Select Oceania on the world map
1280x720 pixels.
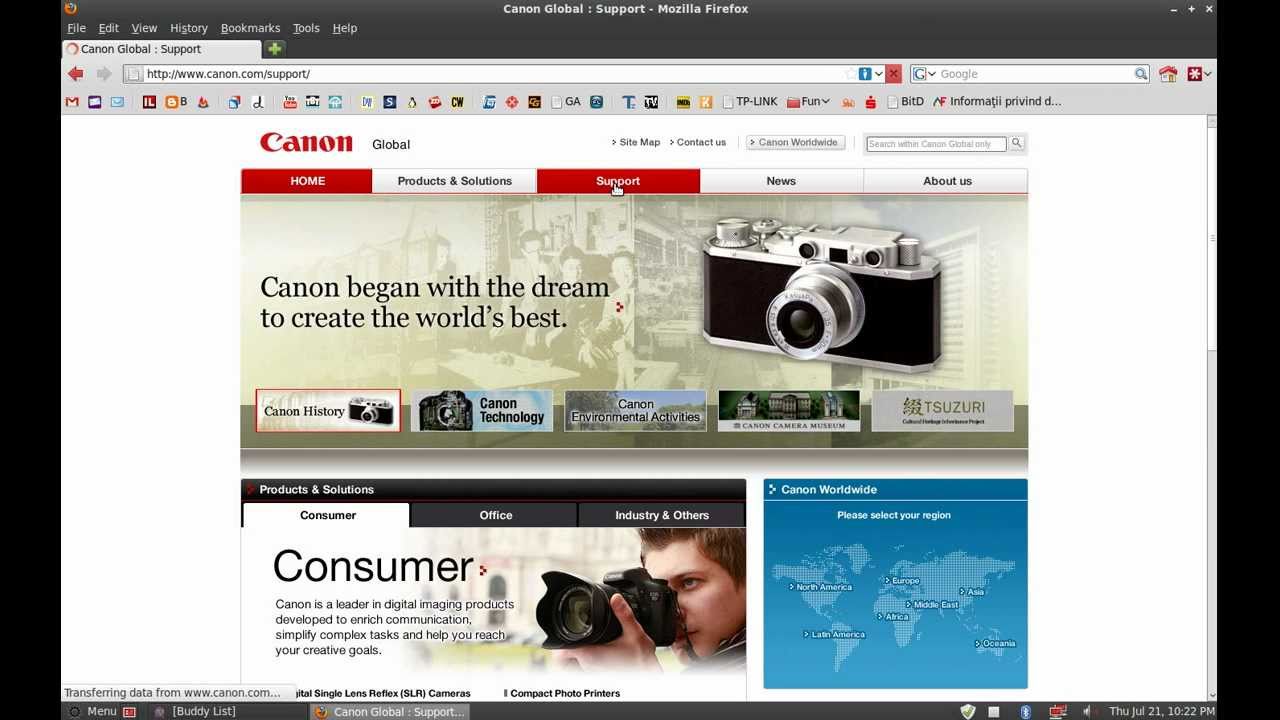[x=995, y=643]
